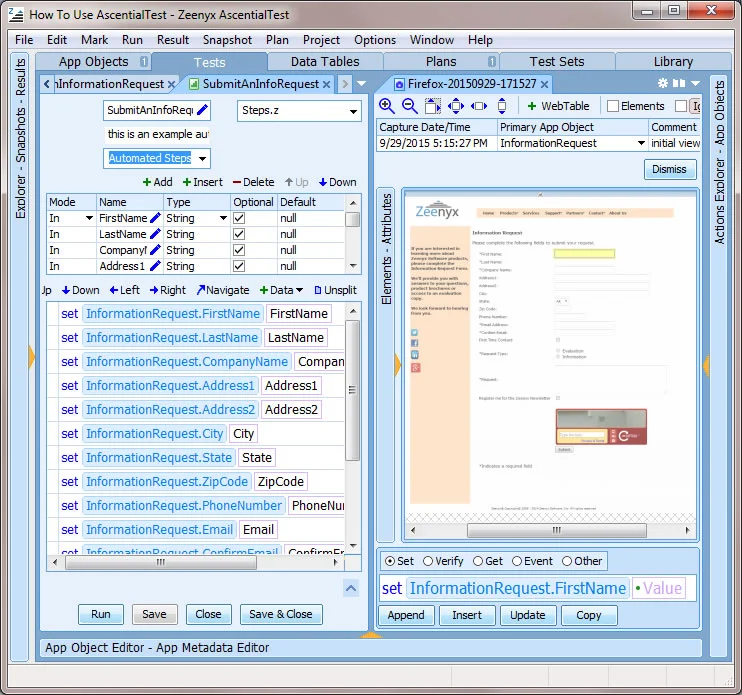742x695 pixels.
Task: Open Mode dropdown for FirstName row
Action: tap(89, 218)
